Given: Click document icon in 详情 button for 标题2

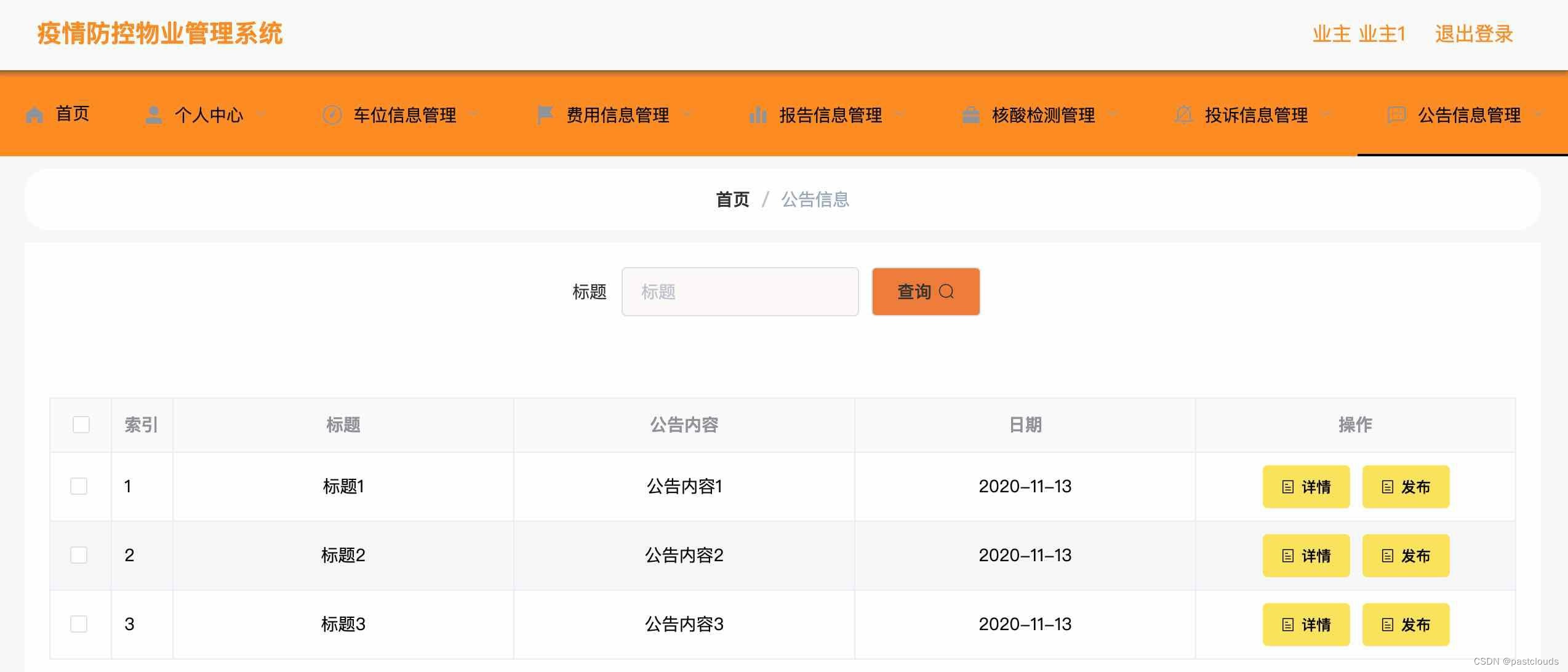Looking at the screenshot, I should [x=1288, y=556].
